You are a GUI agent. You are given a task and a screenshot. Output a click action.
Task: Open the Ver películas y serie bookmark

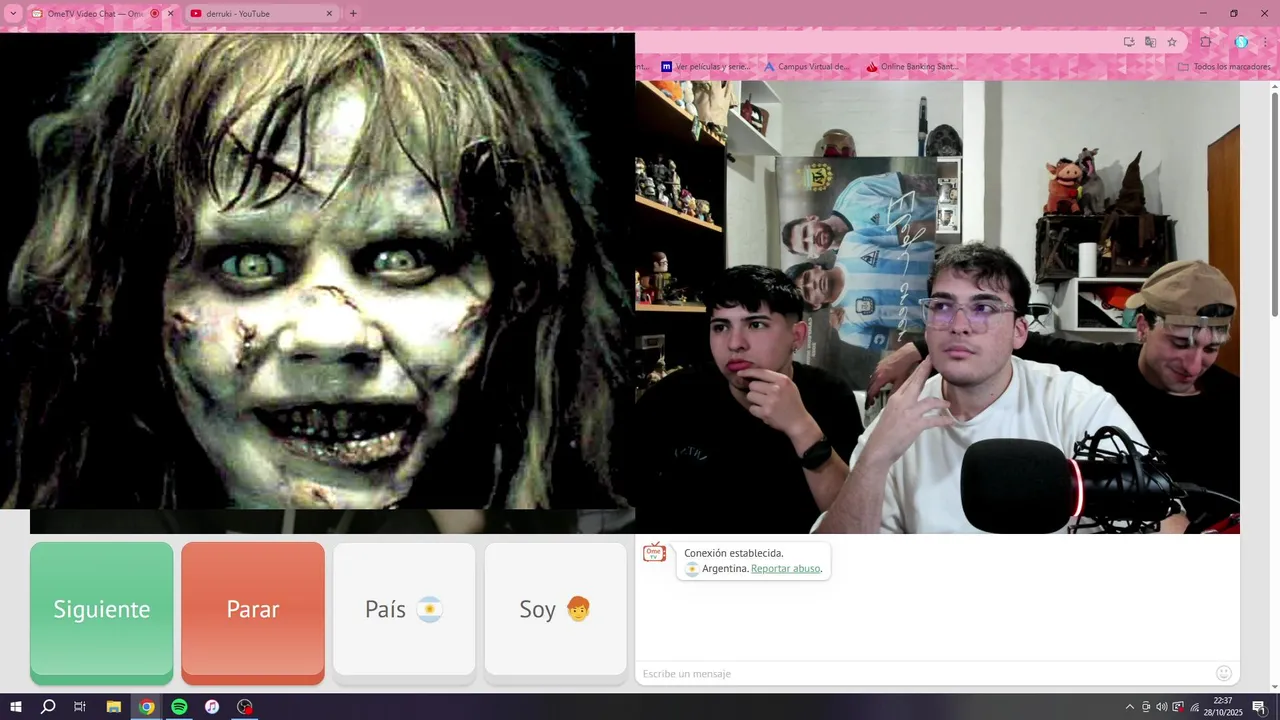point(705,67)
